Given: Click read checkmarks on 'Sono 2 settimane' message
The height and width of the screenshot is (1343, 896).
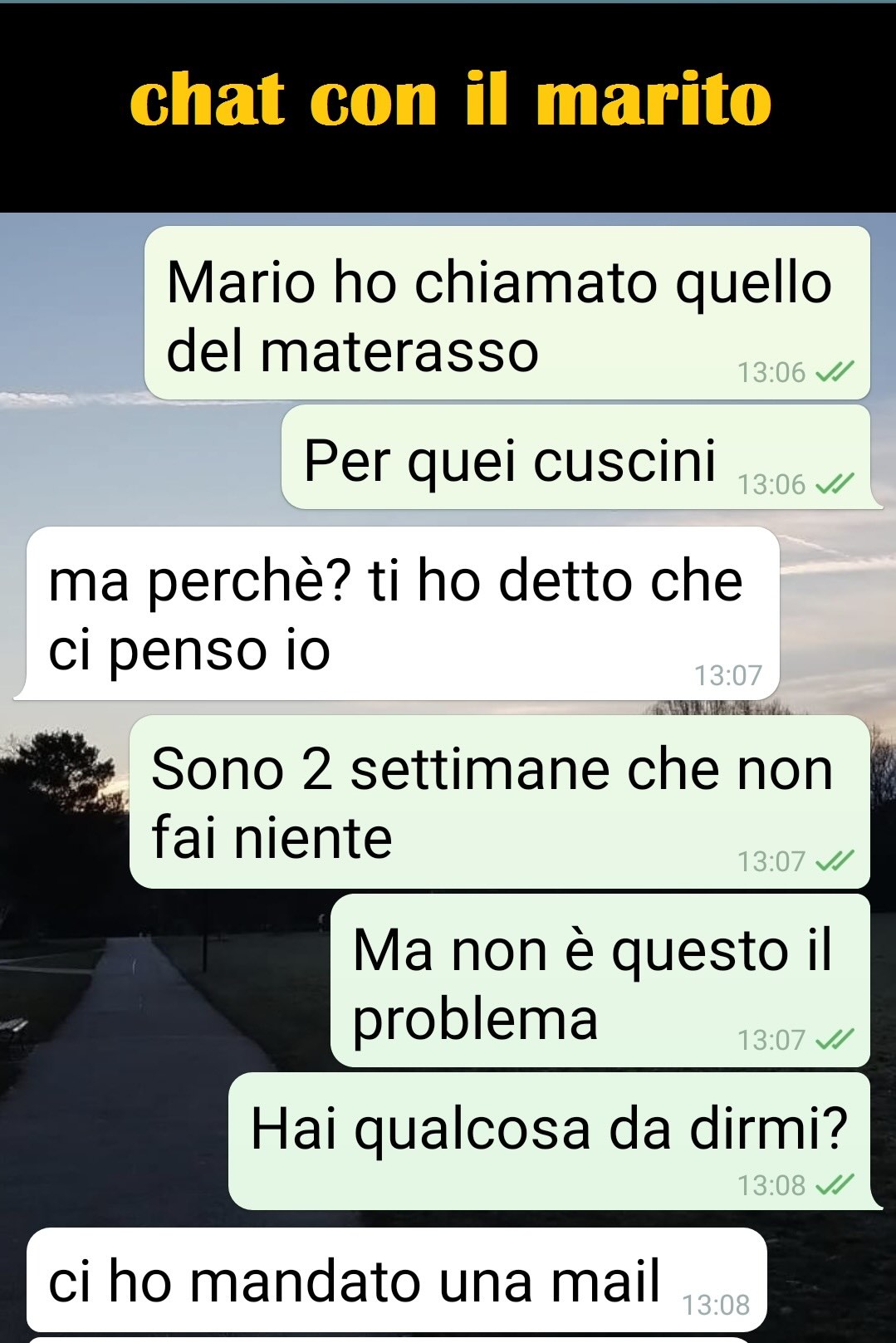Looking at the screenshot, I should click(x=835, y=860).
